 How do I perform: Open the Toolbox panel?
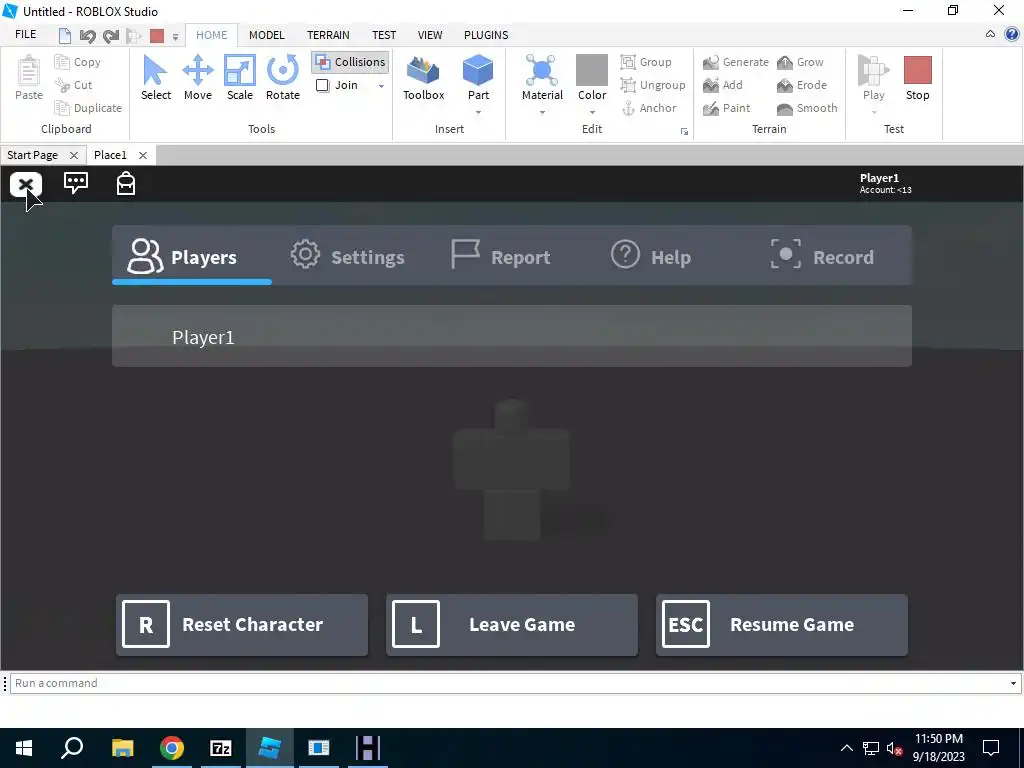423,78
